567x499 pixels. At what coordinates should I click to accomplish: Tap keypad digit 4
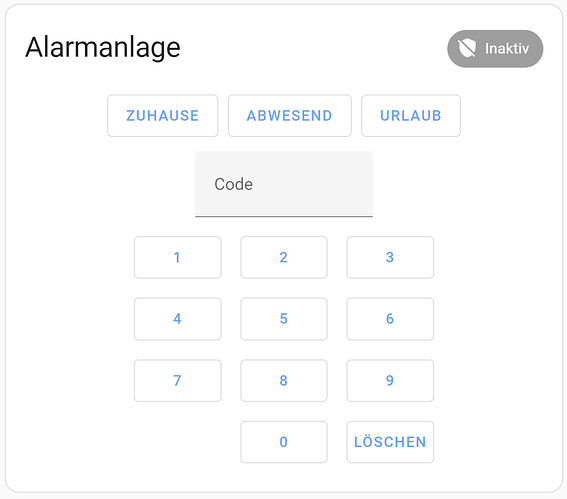178,319
